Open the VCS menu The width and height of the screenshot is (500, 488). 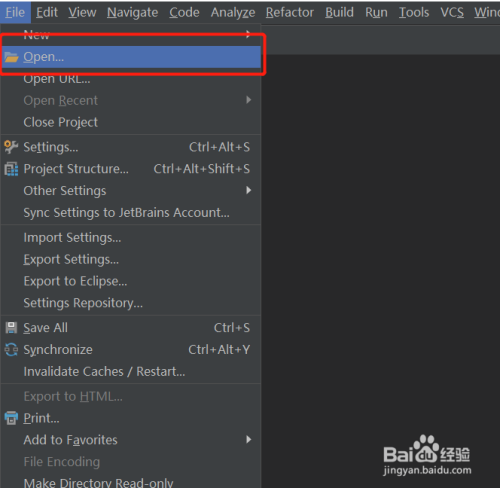point(452,12)
